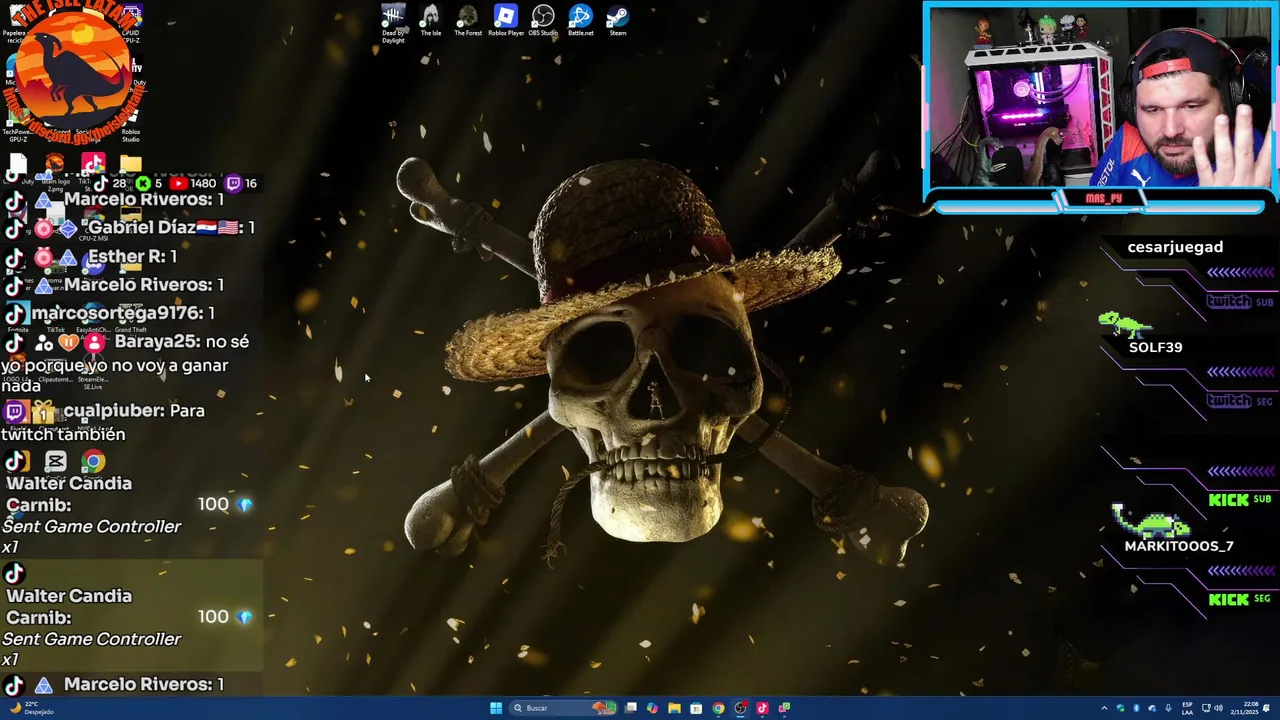
Task: Open Task View on the taskbar
Action: pos(631,708)
